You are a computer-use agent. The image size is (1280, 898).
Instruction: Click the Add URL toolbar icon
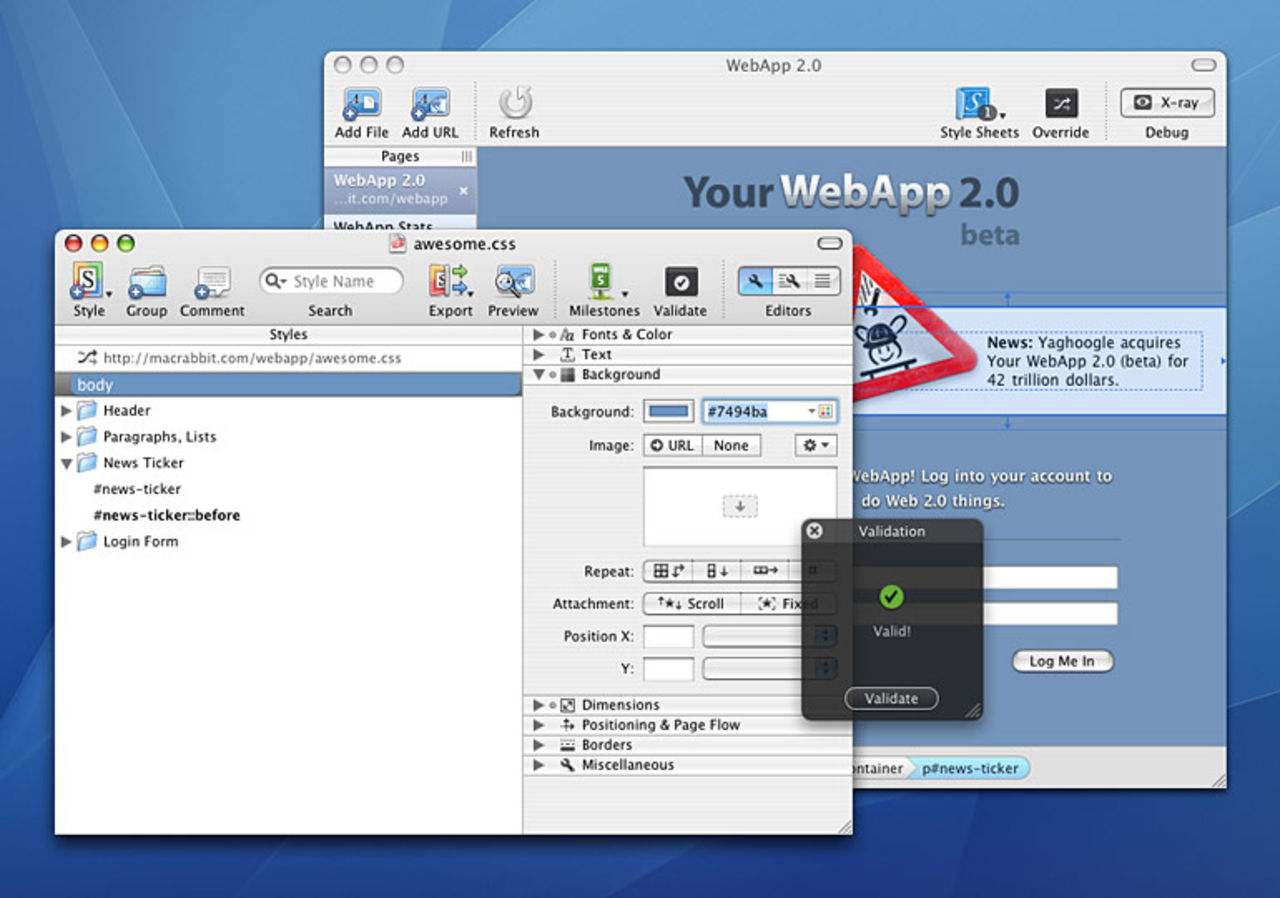pos(430,104)
